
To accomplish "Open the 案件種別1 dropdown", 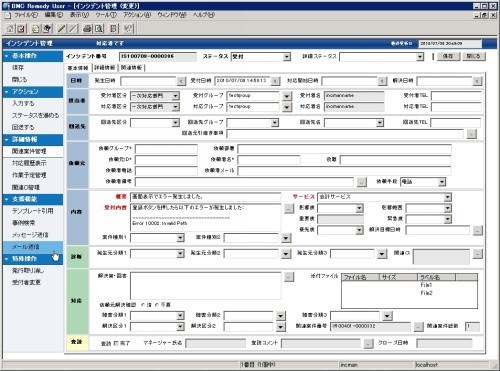I will [180, 238].
